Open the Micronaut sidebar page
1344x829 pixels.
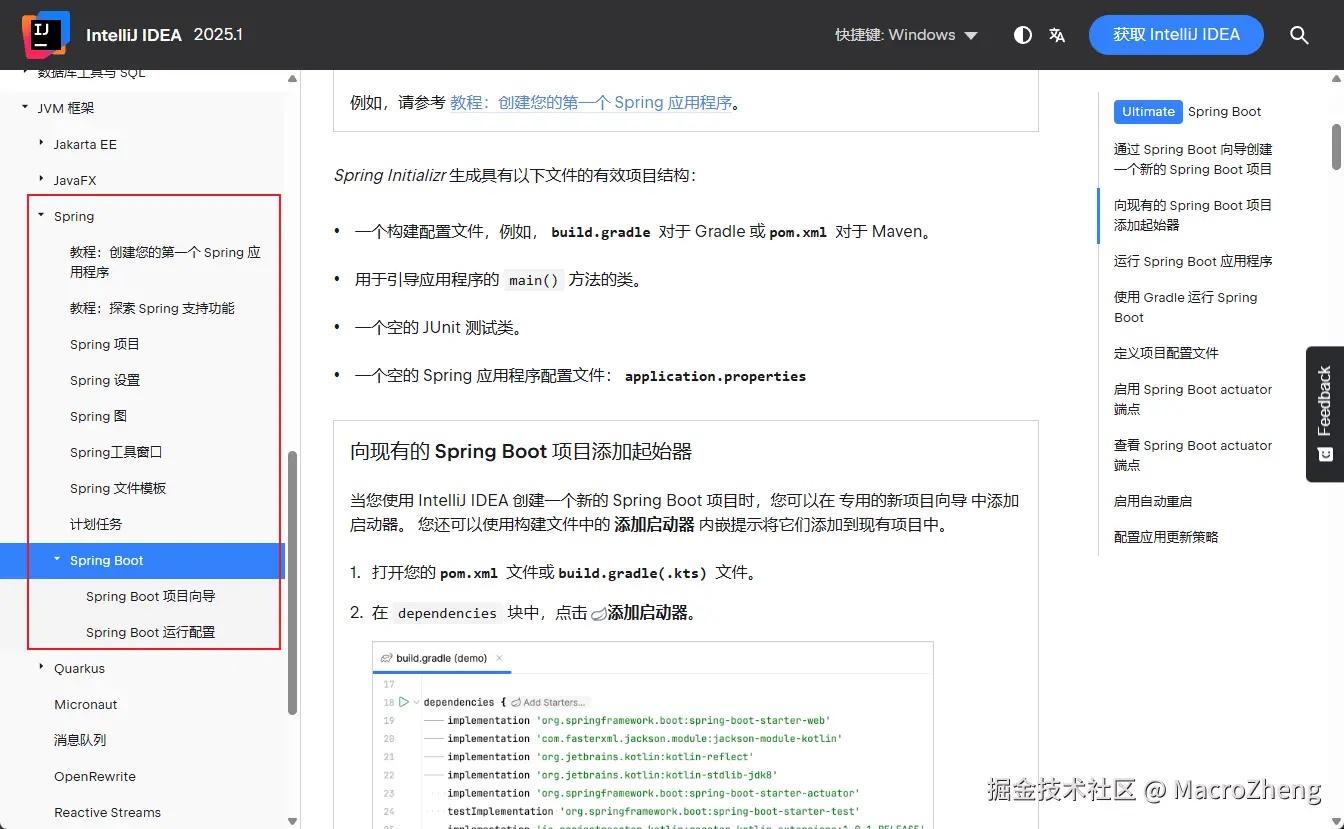[86, 704]
